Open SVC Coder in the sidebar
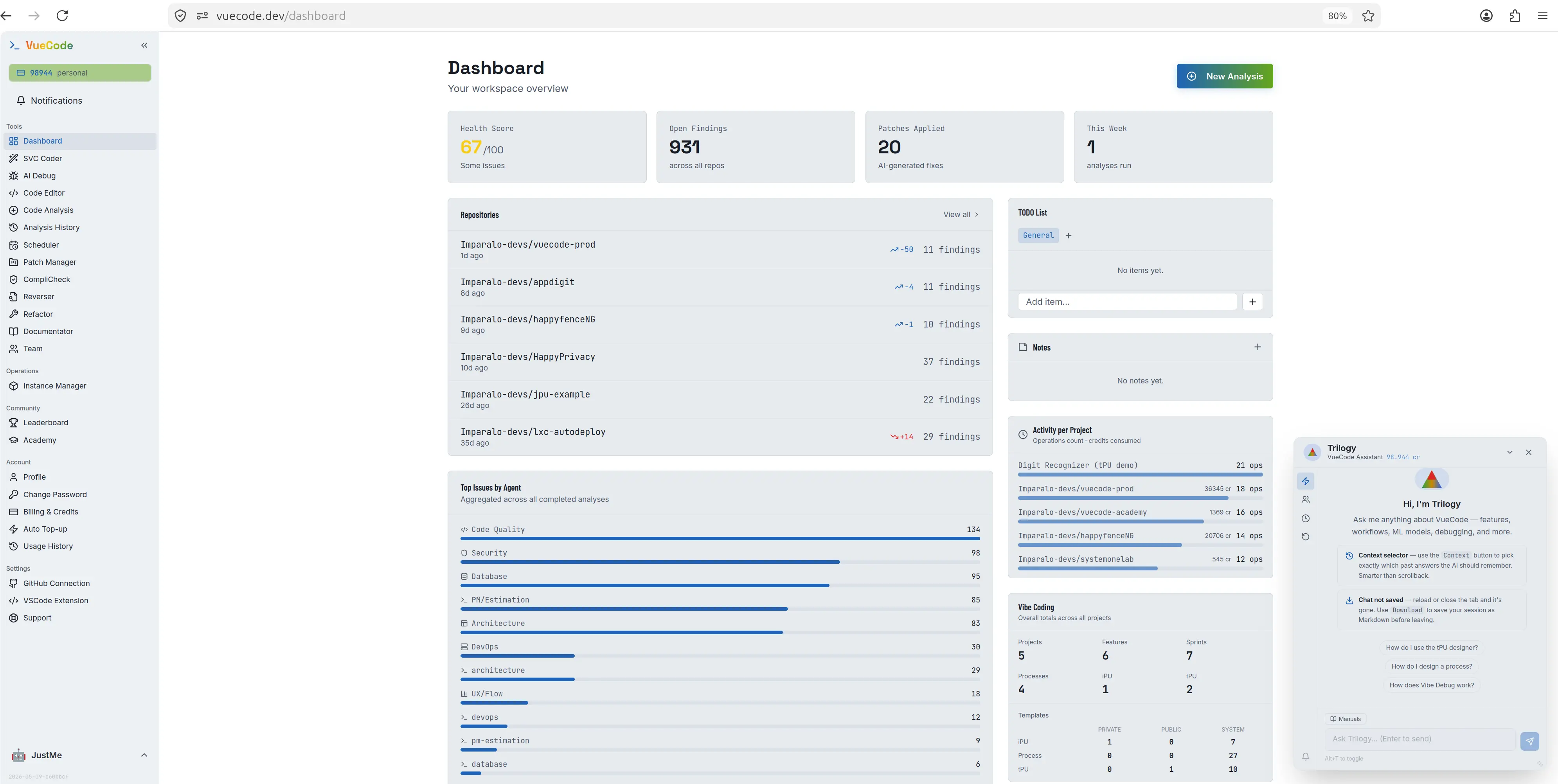The width and height of the screenshot is (1558, 784). tap(80, 158)
